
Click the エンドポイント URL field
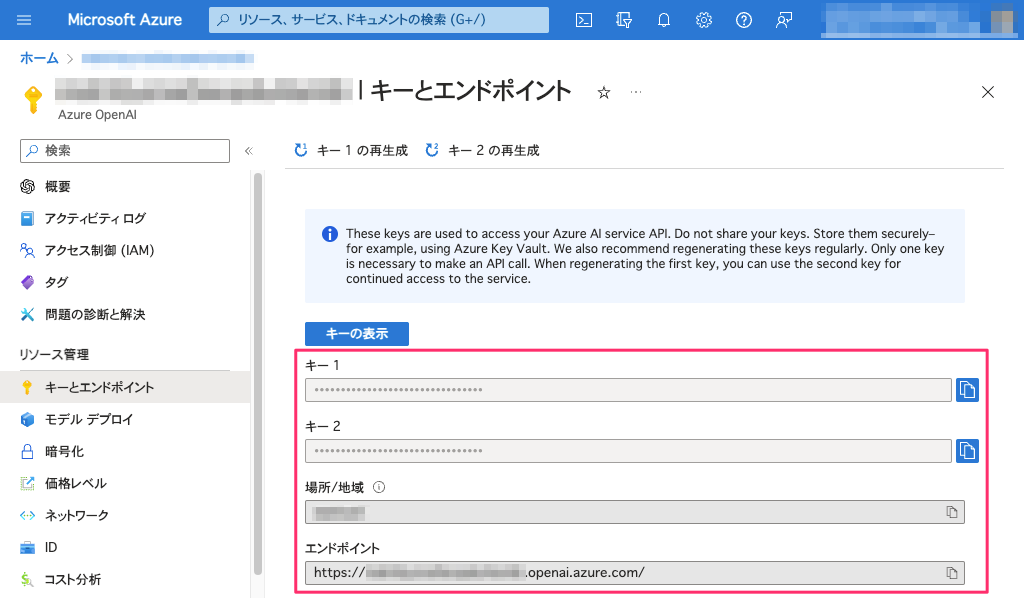pos(635,573)
